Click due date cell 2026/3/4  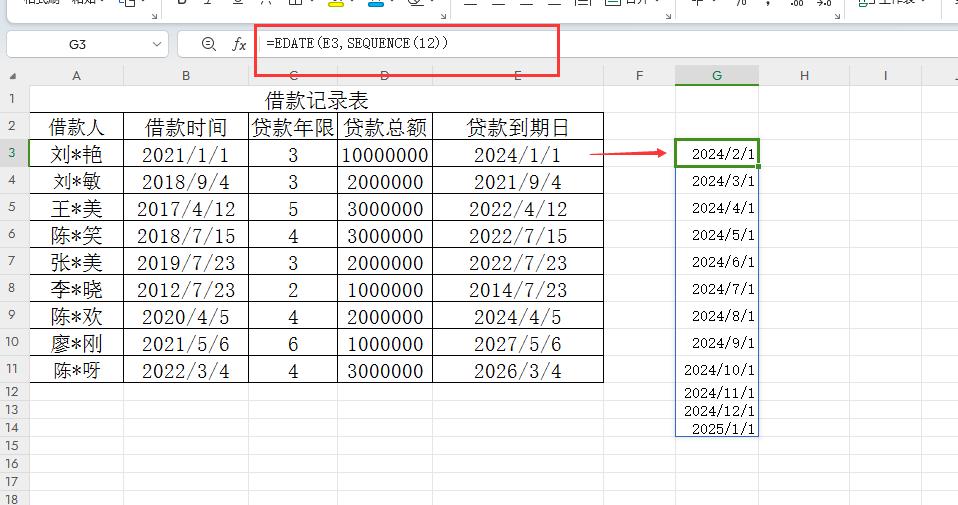[x=517, y=370]
